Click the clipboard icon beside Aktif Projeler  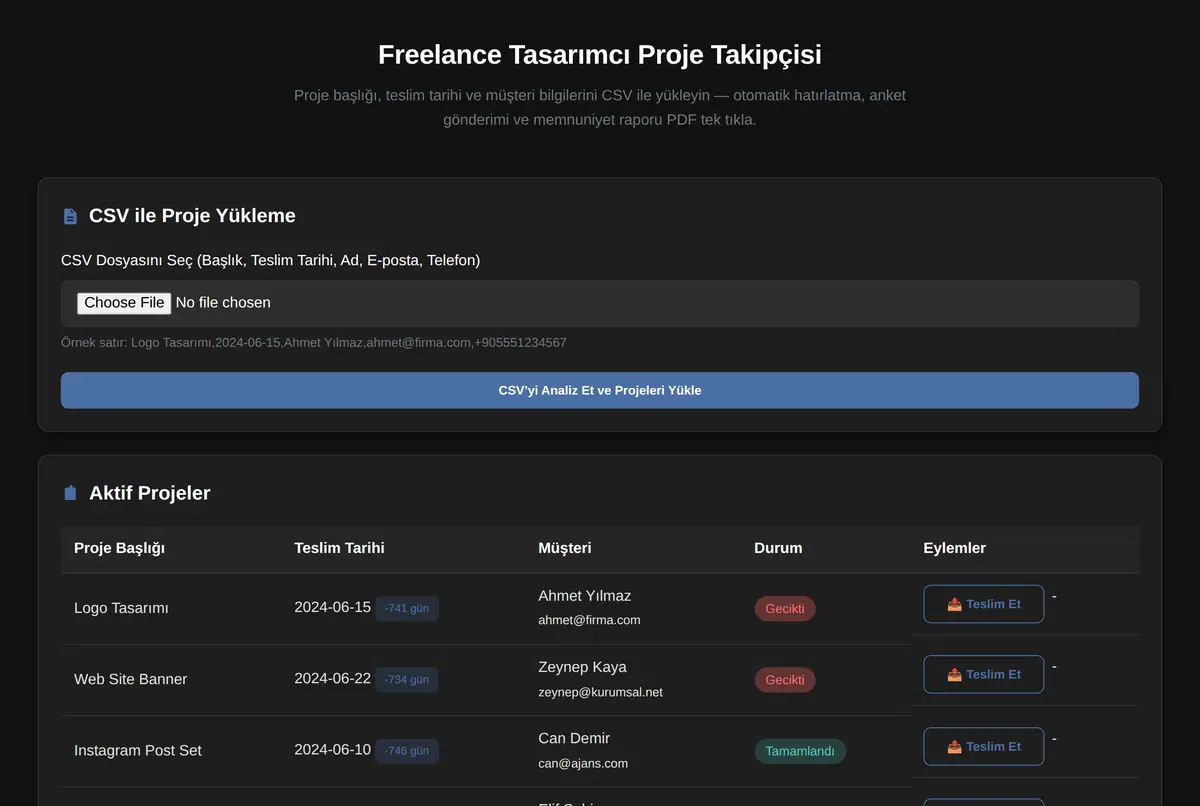click(x=70, y=493)
